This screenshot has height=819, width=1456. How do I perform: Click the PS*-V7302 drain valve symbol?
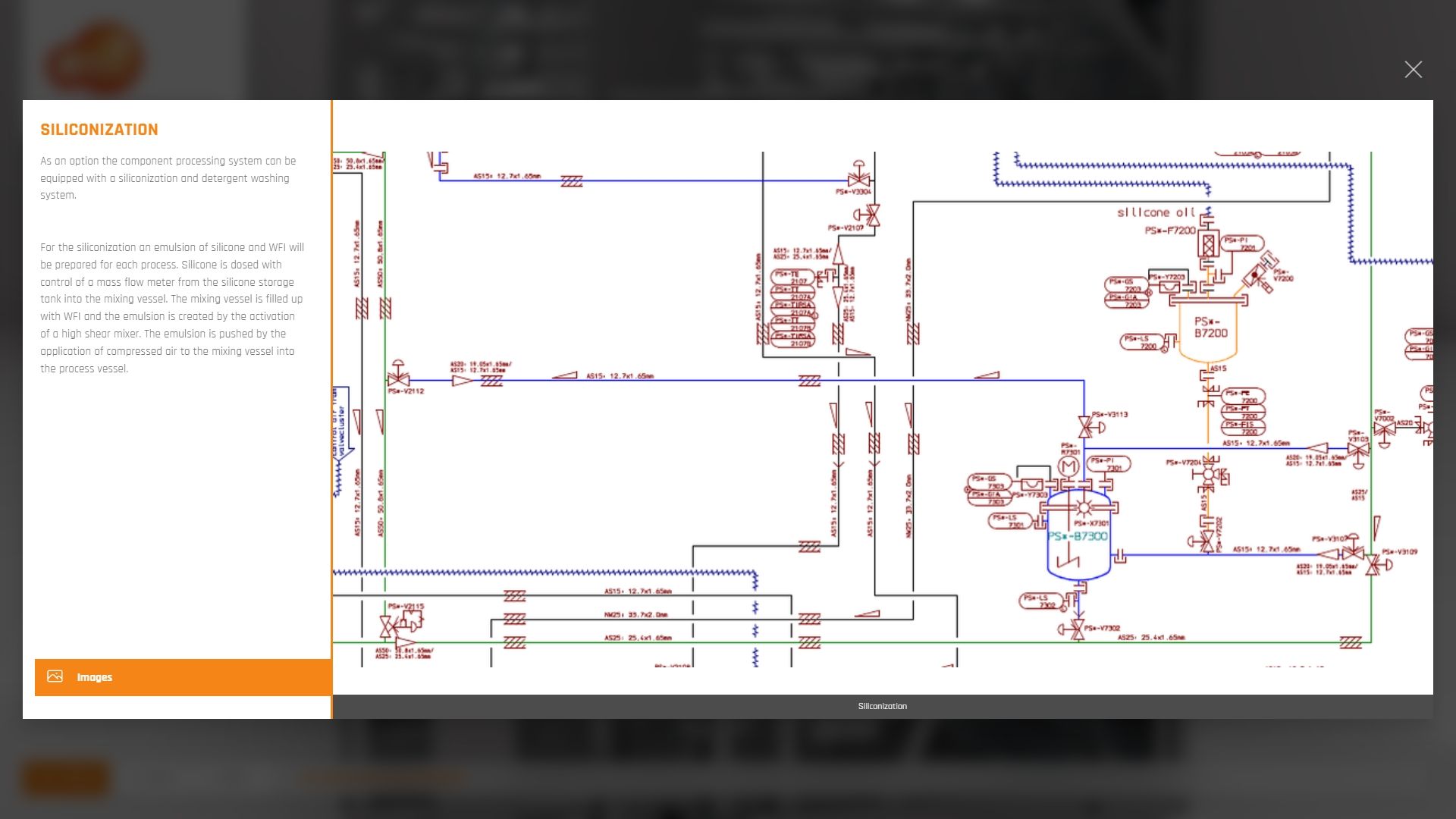1077,629
